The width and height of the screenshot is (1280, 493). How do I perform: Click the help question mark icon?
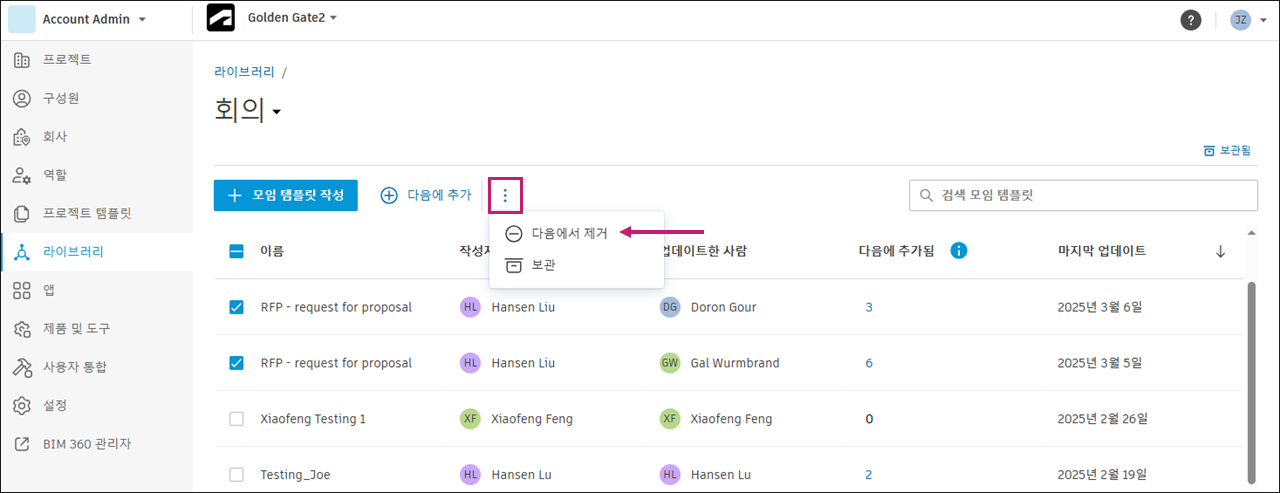[1190, 20]
